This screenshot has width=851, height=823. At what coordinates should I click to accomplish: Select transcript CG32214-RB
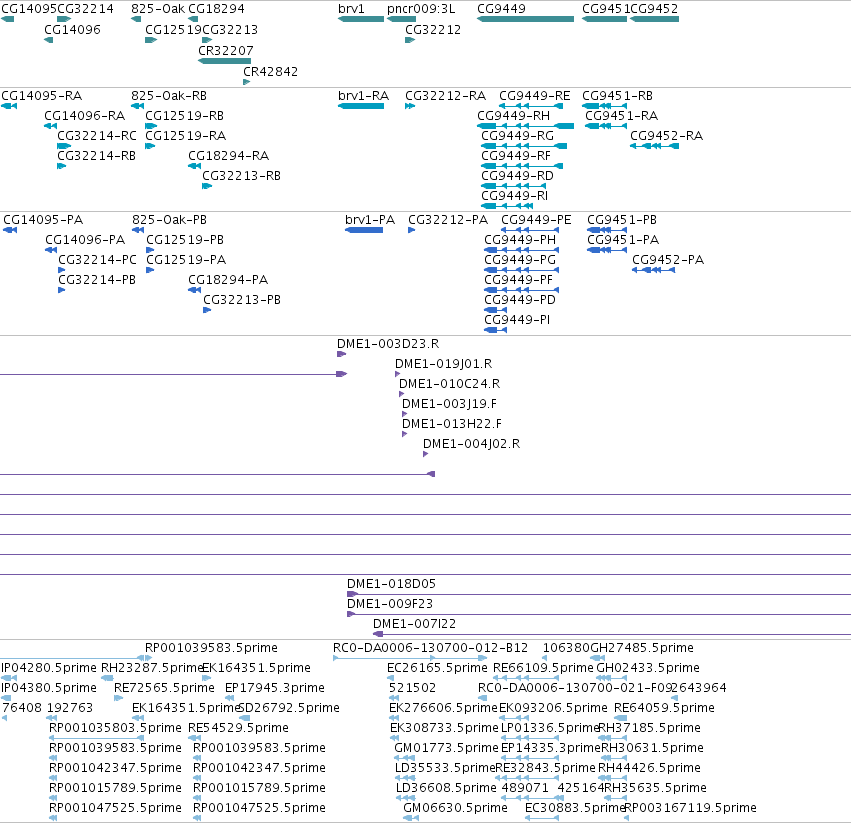[x=96, y=156]
